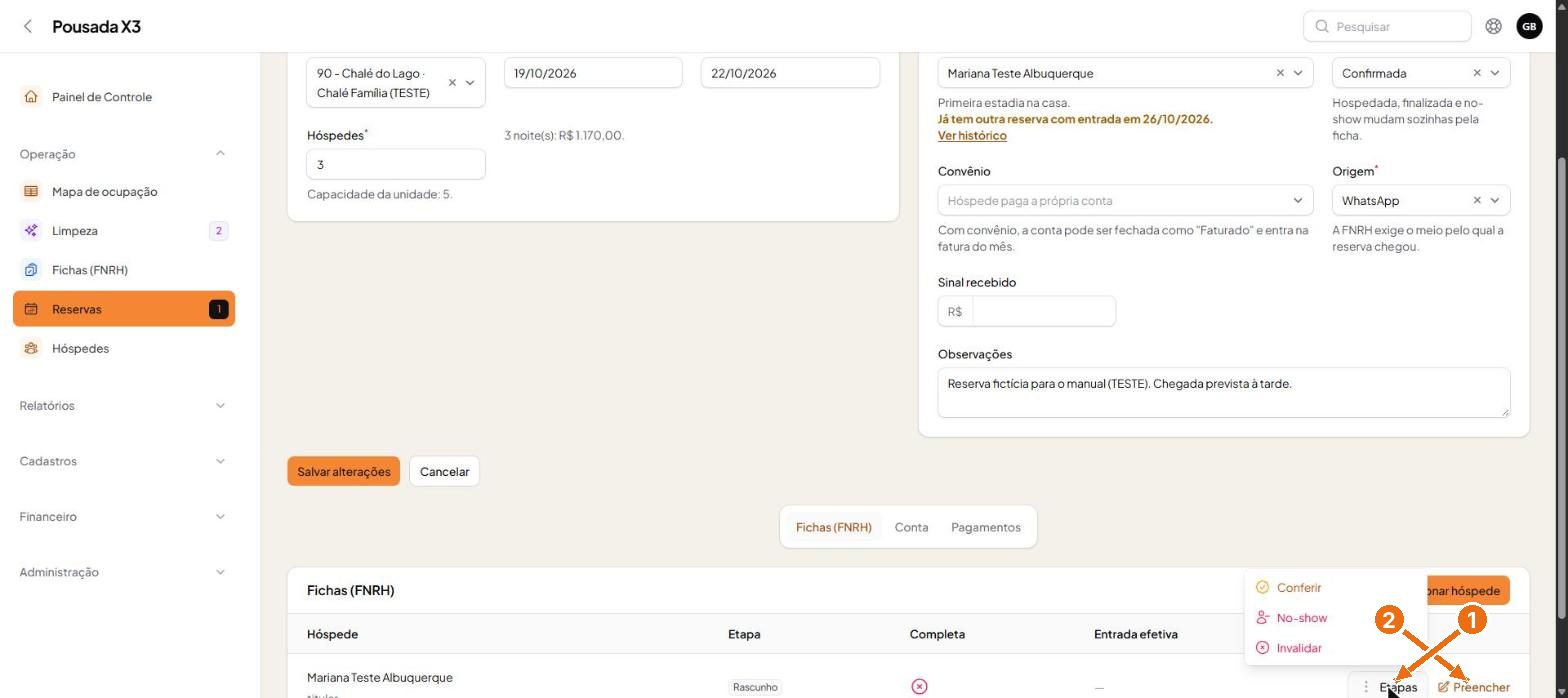Viewport: 1568px width, 698px height.
Task: Click the Hóspedes people icon
Action: [31, 348]
